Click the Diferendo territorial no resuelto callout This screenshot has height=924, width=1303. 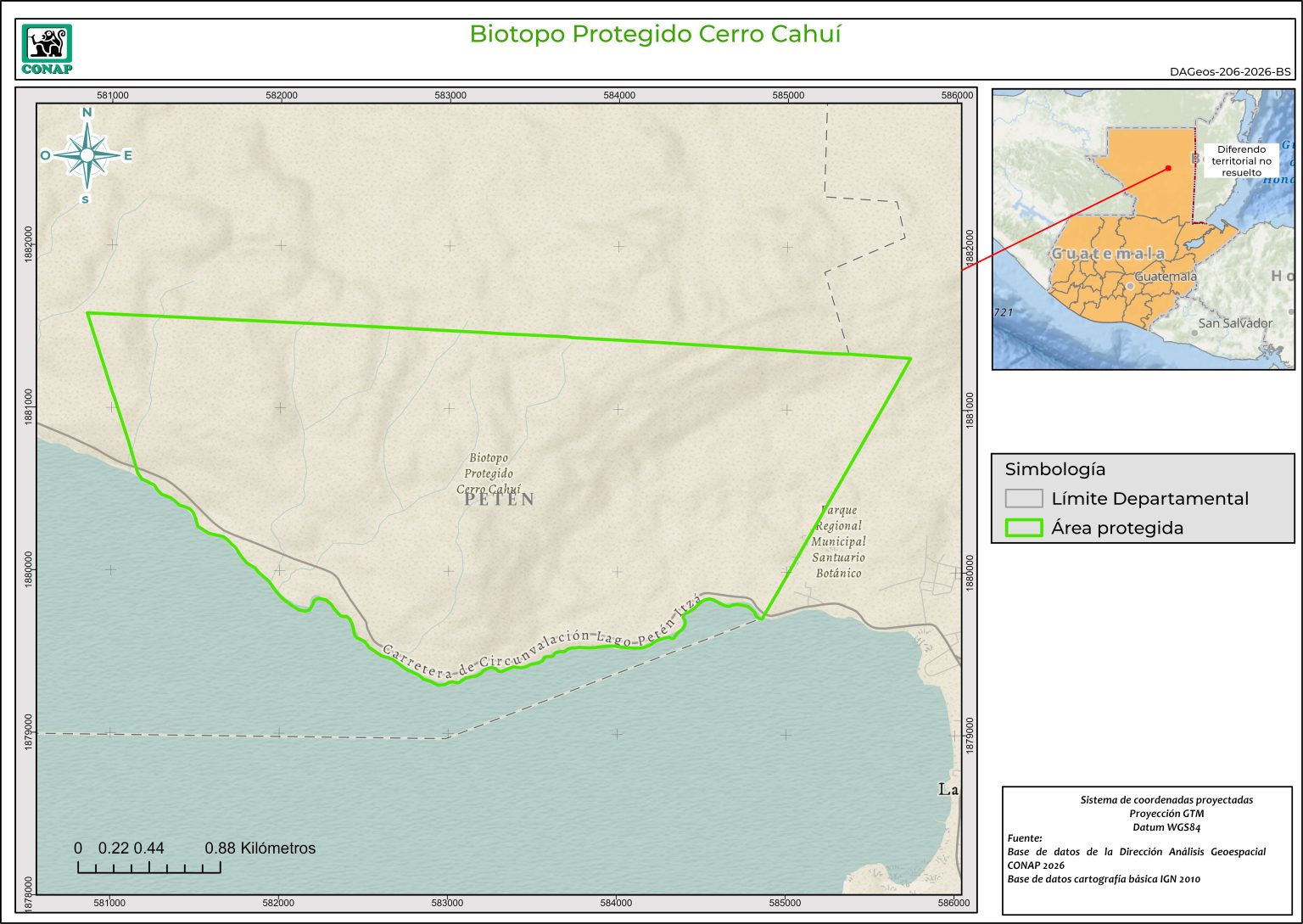click(x=1241, y=160)
